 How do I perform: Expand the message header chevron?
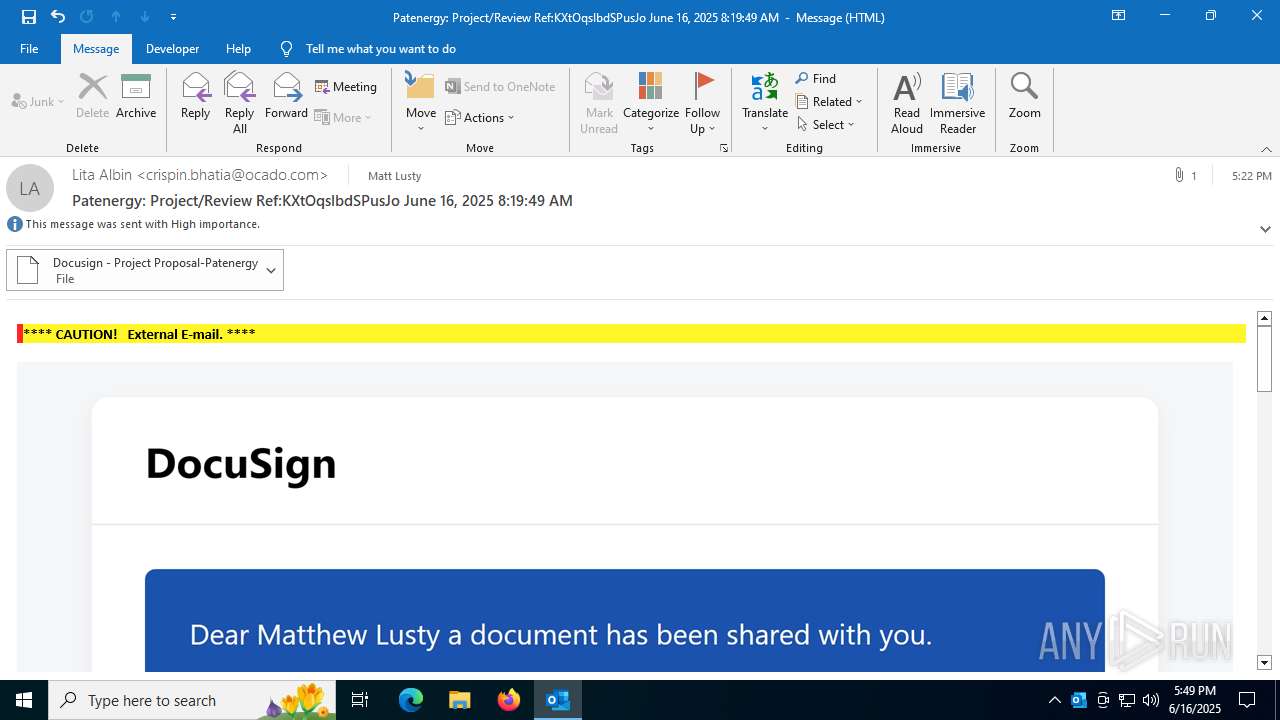(x=1265, y=229)
